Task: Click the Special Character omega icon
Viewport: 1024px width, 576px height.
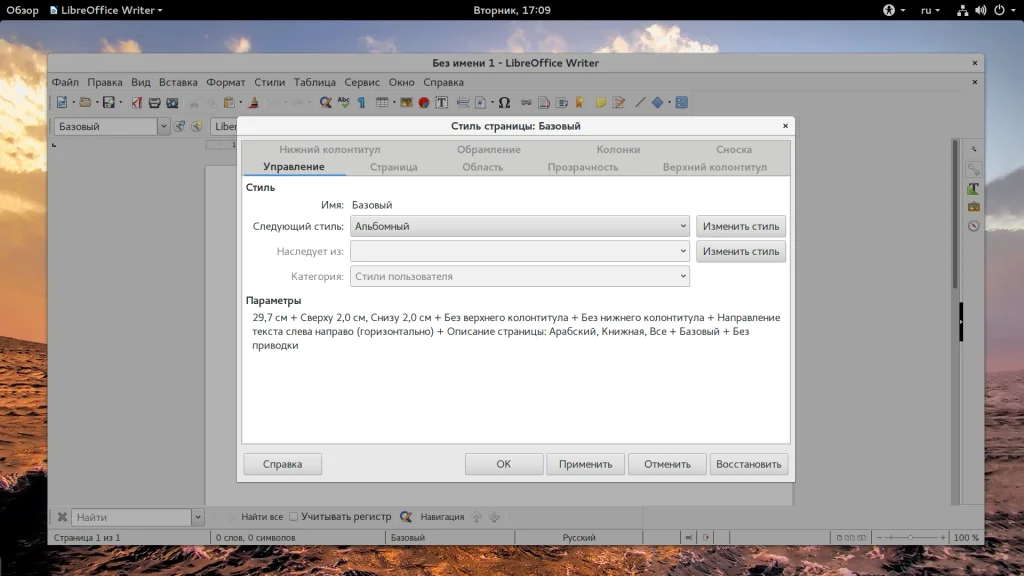Action: [x=504, y=102]
